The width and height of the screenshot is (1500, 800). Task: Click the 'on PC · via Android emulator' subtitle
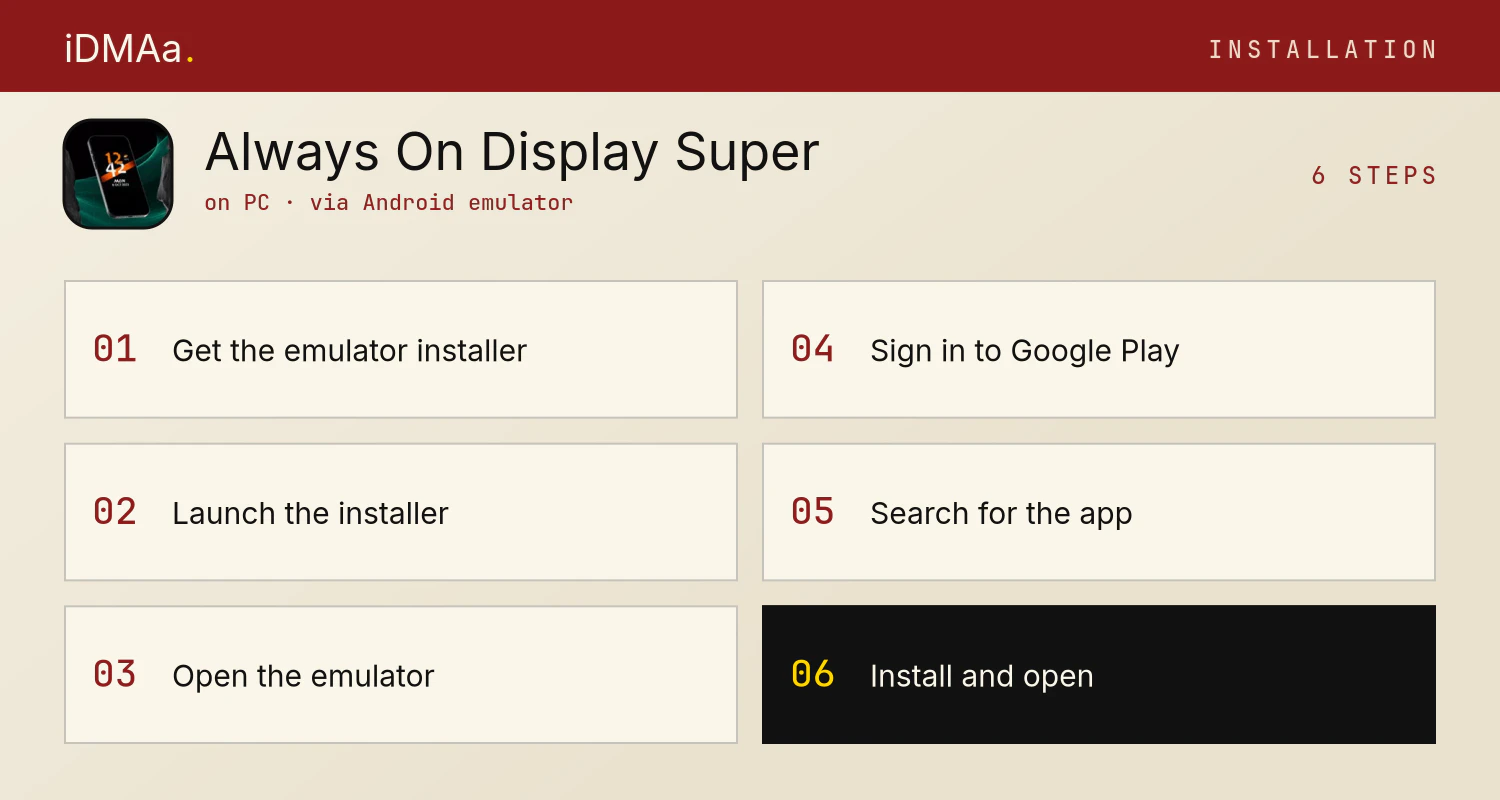click(x=389, y=202)
